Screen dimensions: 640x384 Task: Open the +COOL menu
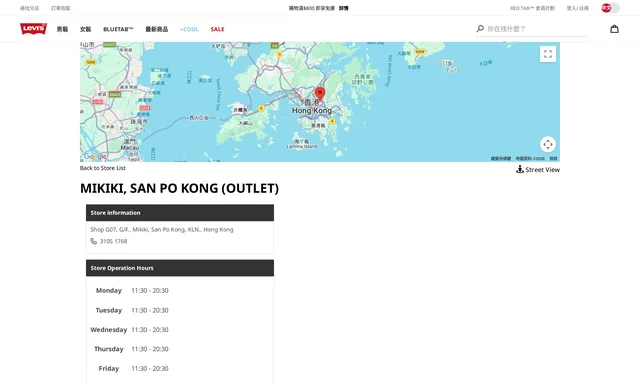(x=189, y=29)
